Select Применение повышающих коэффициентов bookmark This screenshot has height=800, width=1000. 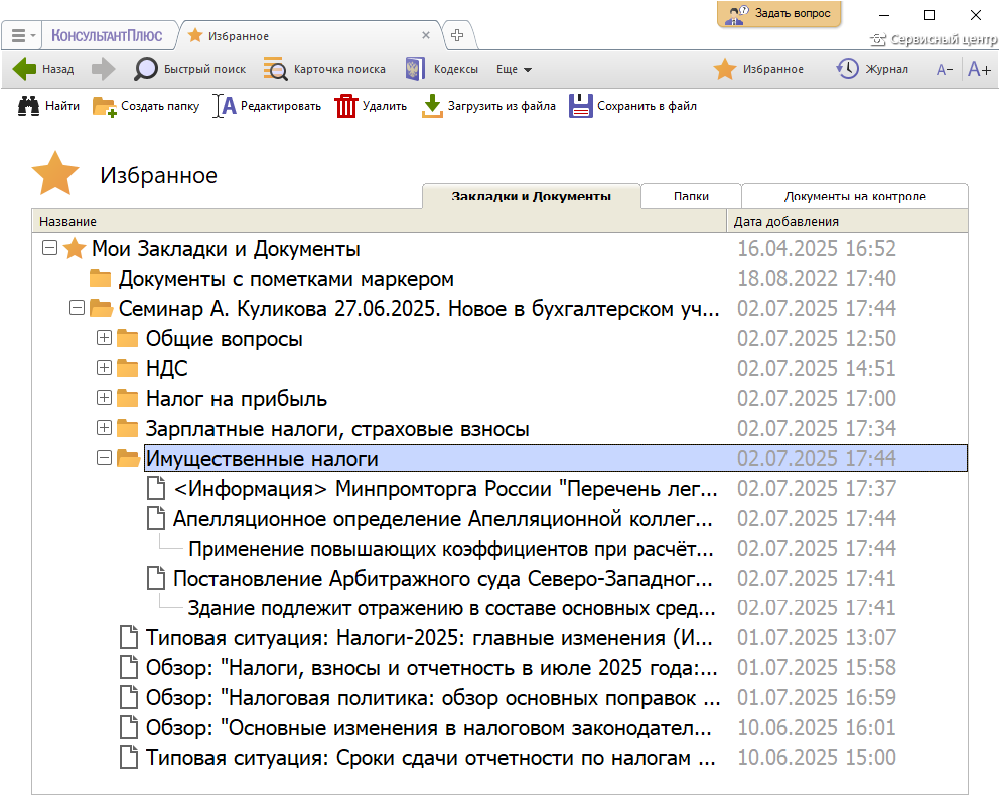click(451, 549)
